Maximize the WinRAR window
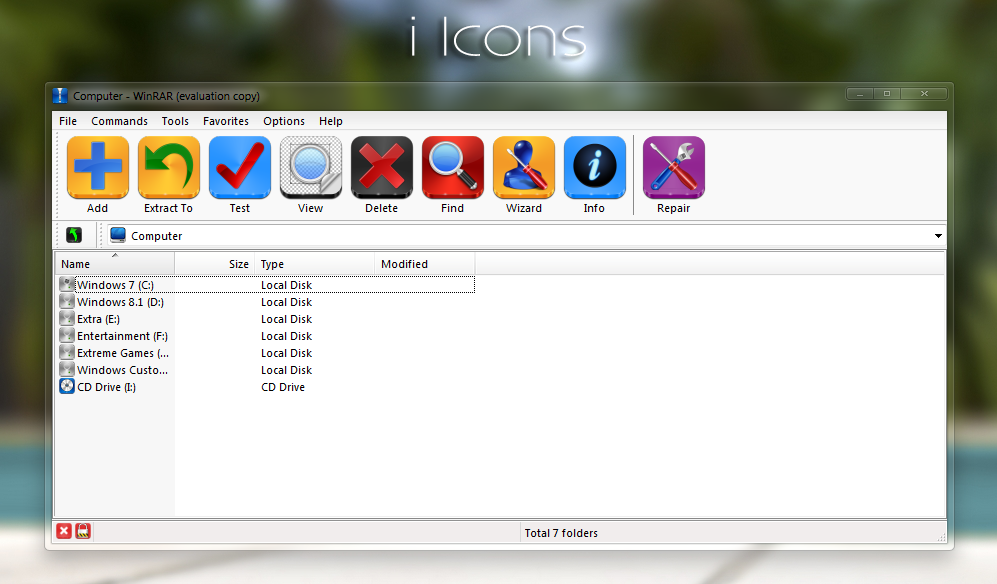This screenshot has width=997, height=584. 886,94
